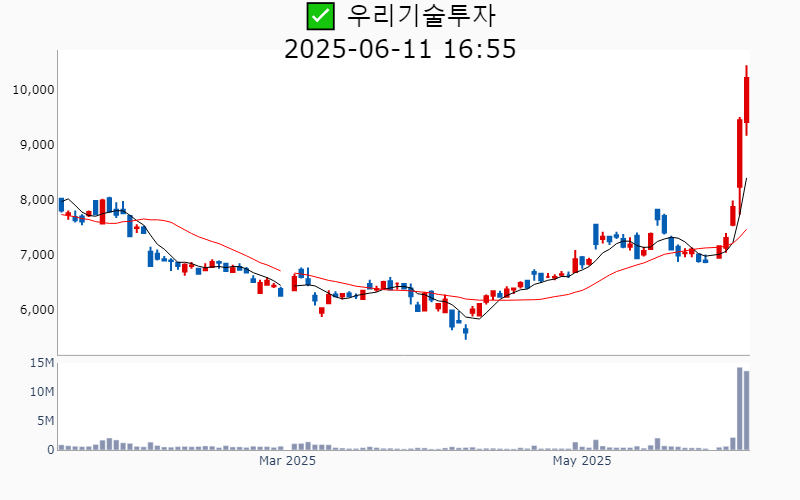Click the May 2025 date axis label

click(582, 461)
